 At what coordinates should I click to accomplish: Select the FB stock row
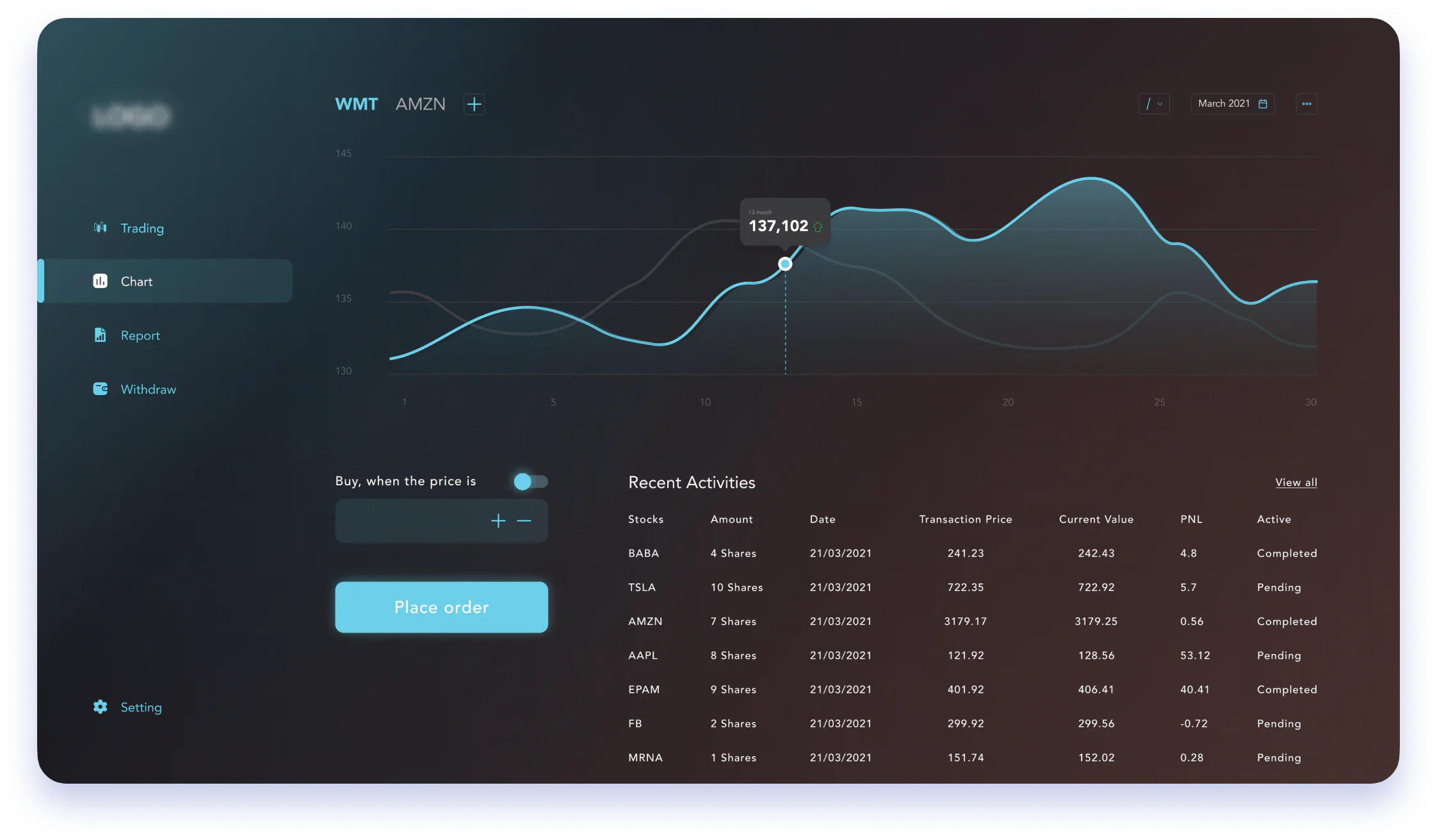click(973, 723)
